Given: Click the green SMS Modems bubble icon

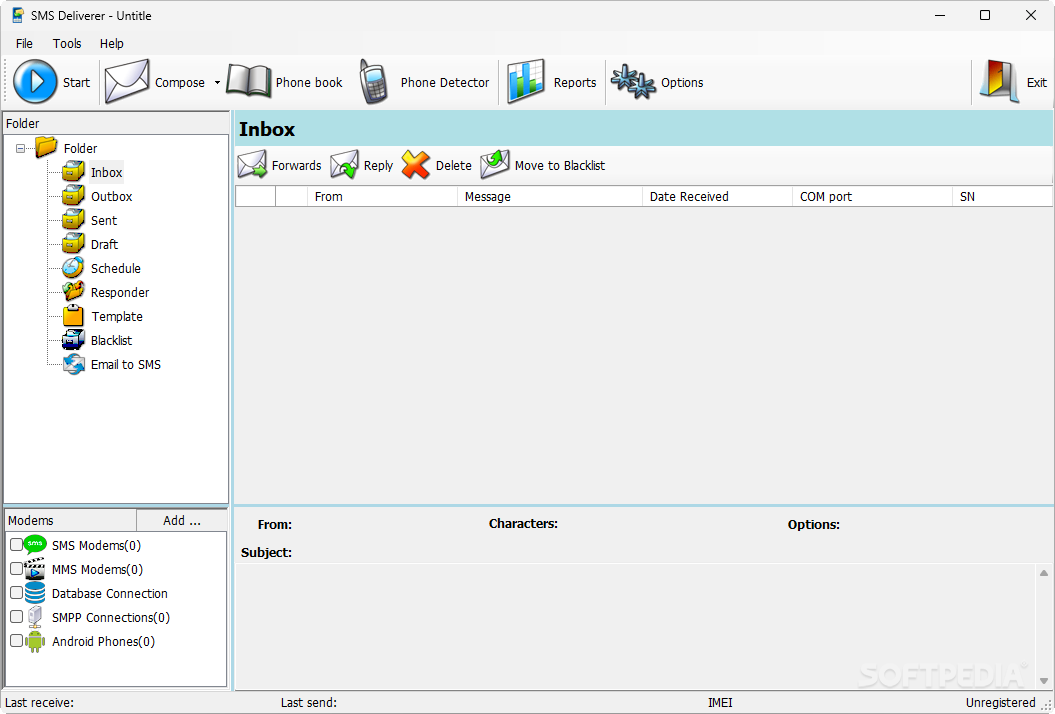Looking at the screenshot, I should click(35, 544).
